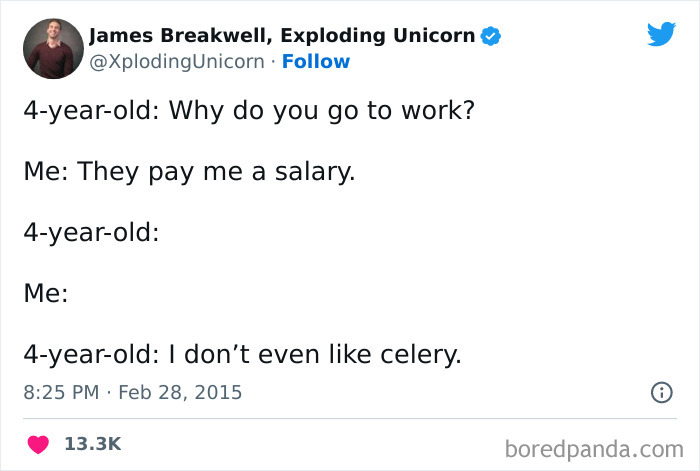700x471 pixels.
Task: Click the blue verified badge
Action: 490,37
